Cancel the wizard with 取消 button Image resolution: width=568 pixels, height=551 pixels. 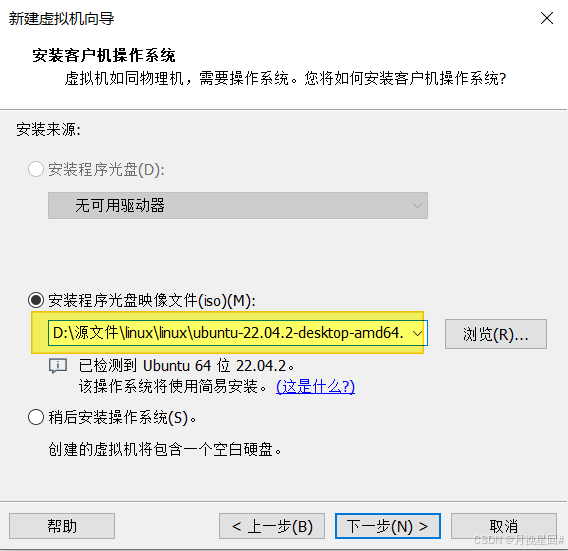click(504, 526)
